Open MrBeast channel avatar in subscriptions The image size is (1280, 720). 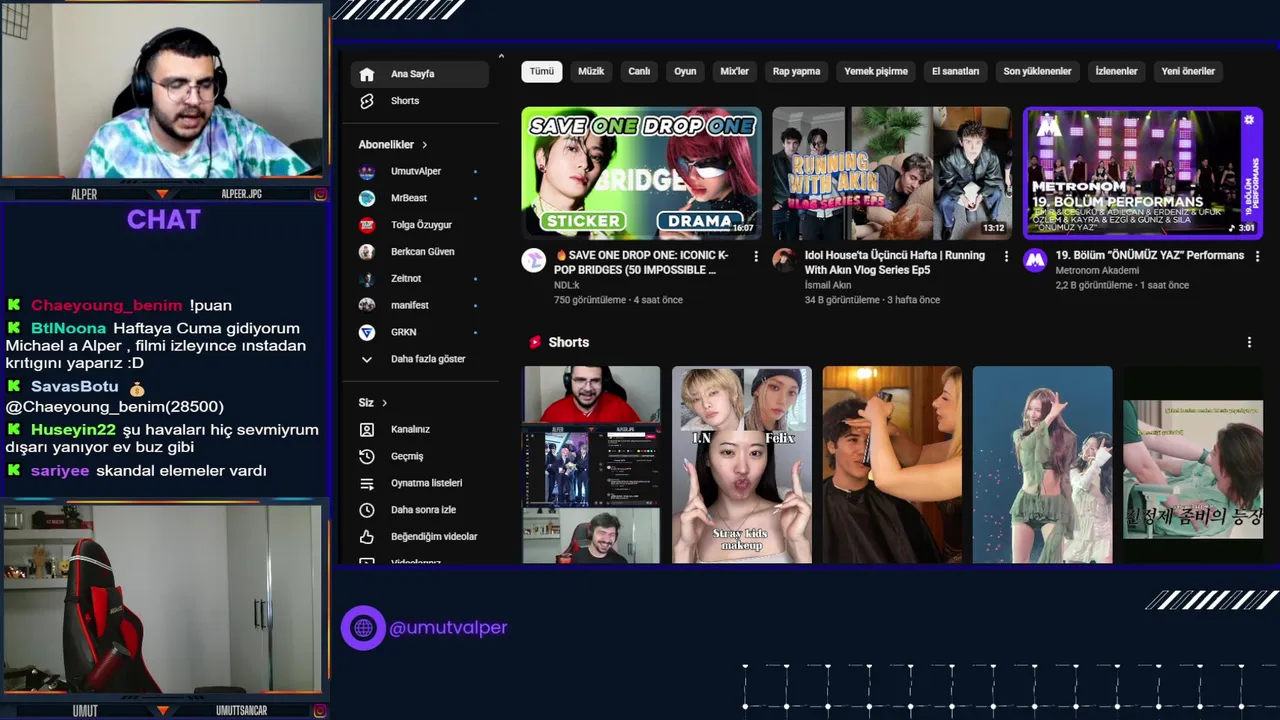pyautogui.click(x=367, y=198)
